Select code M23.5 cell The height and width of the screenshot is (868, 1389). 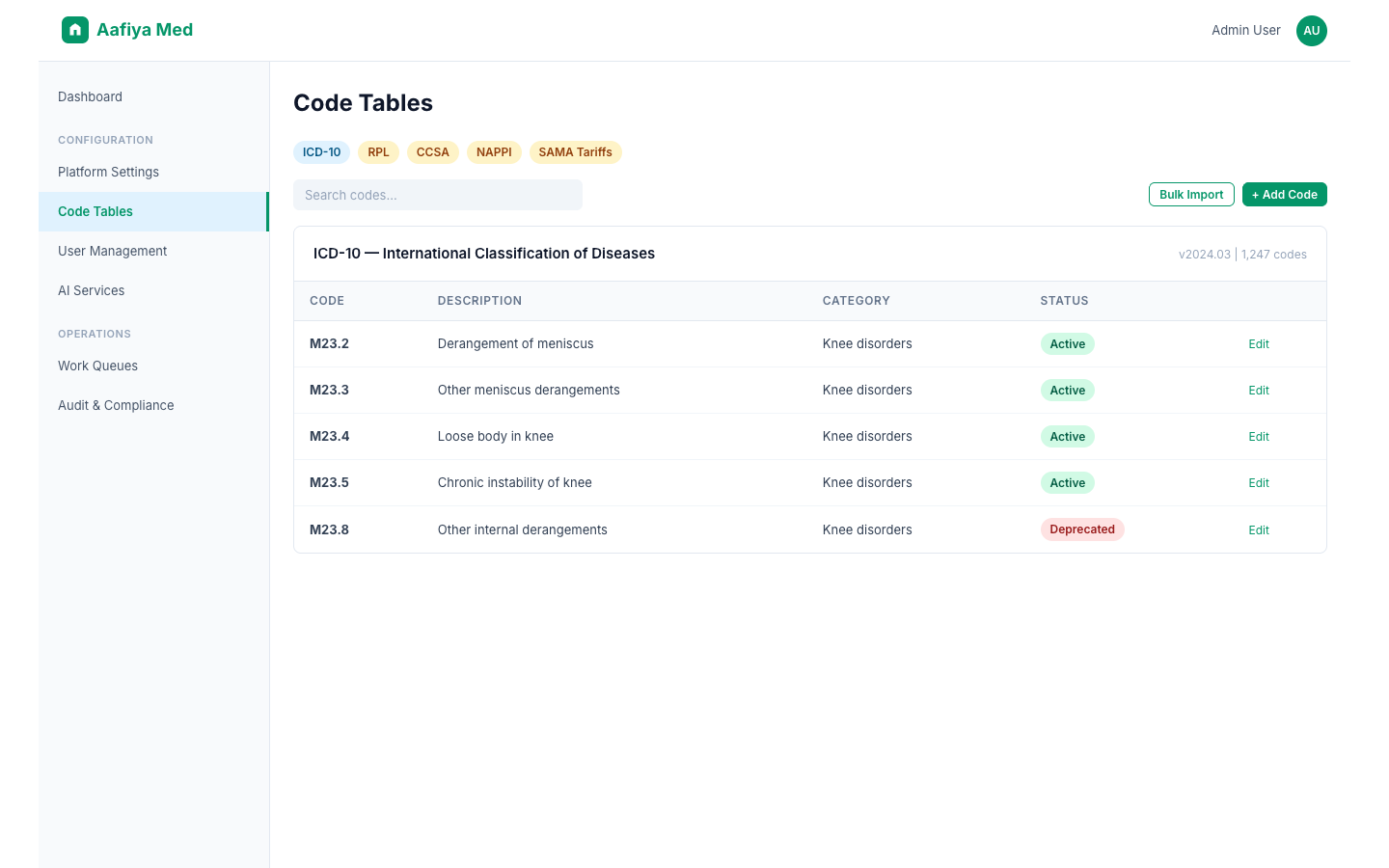[x=329, y=482]
